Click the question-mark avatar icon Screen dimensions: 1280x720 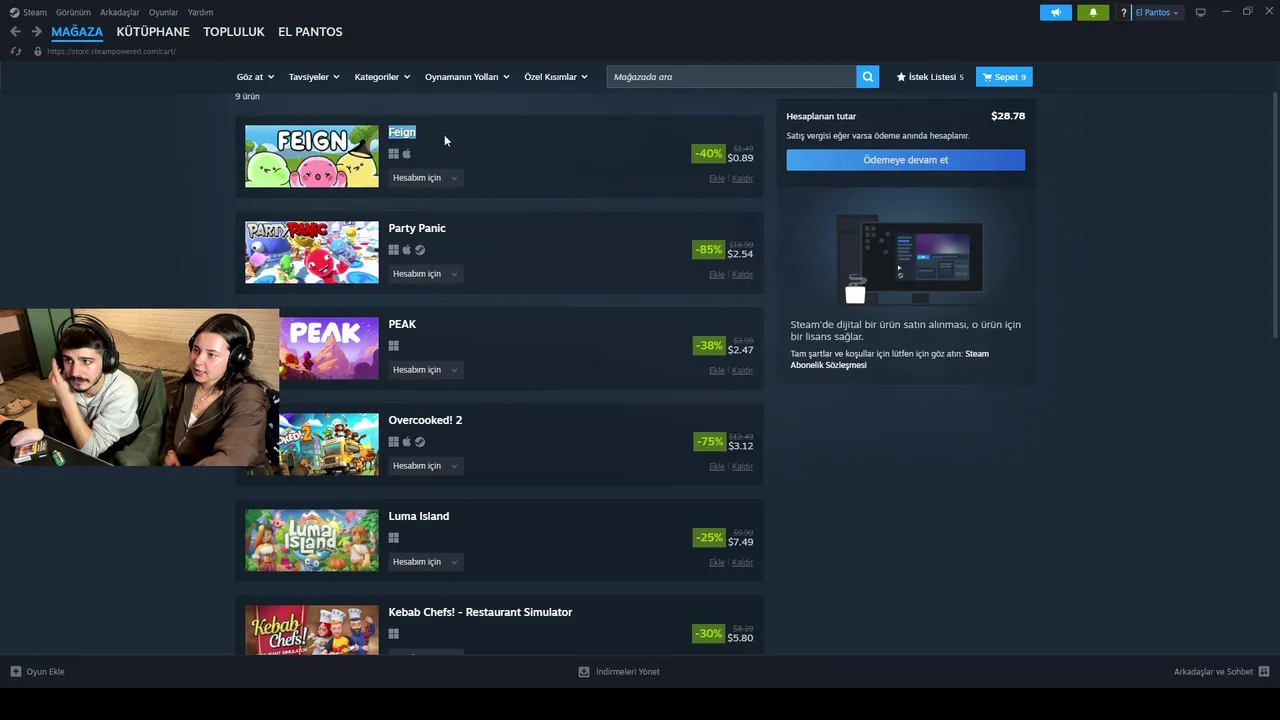(1124, 12)
